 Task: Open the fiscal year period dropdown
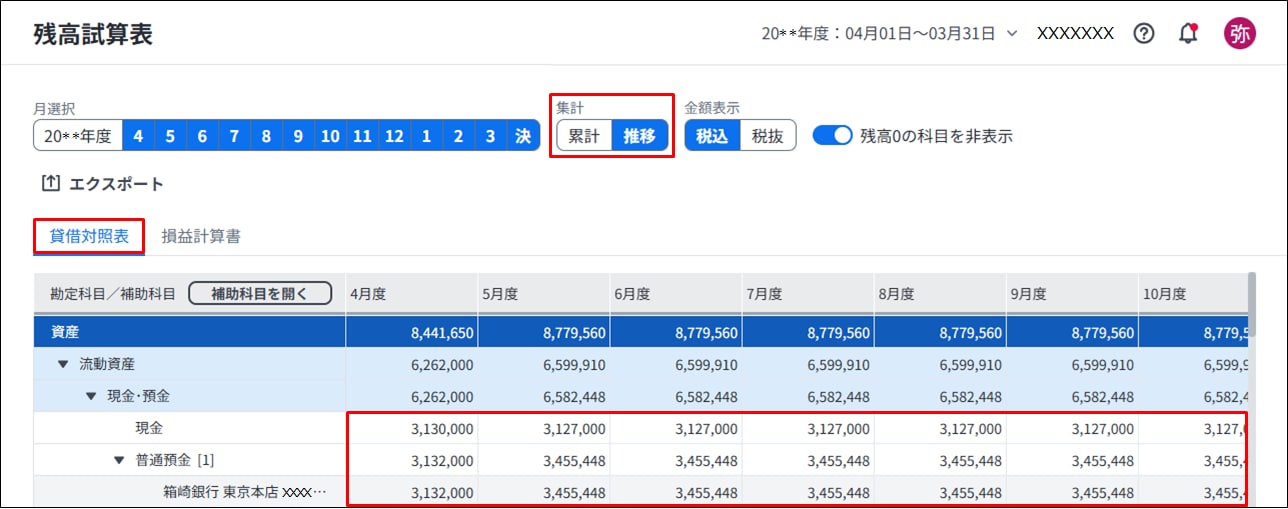pyautogui.click(x=889, y=33)
